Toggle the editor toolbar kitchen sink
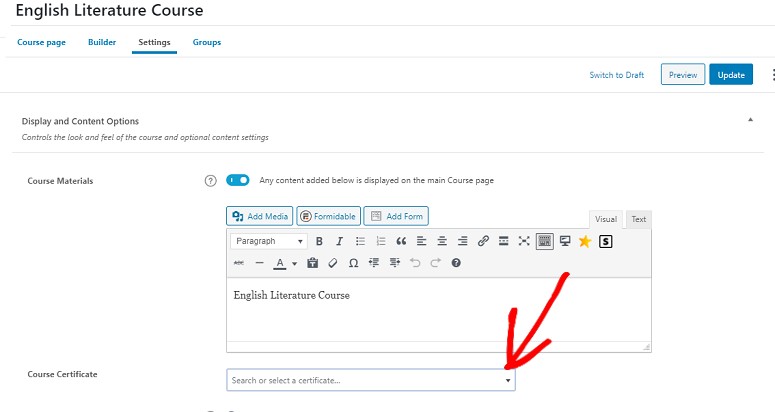775x412 pixels. (544, 241)
